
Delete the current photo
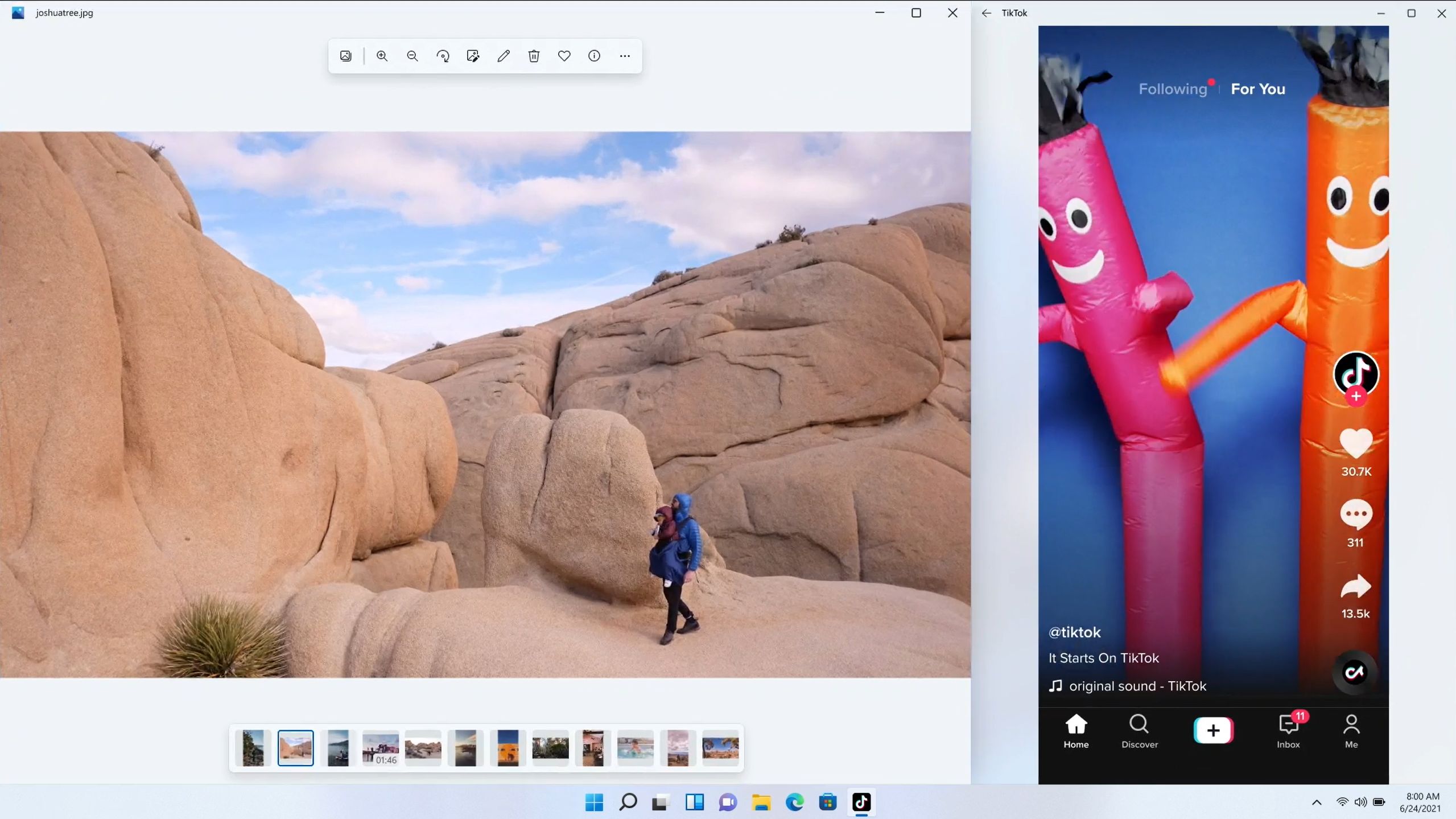533,56
